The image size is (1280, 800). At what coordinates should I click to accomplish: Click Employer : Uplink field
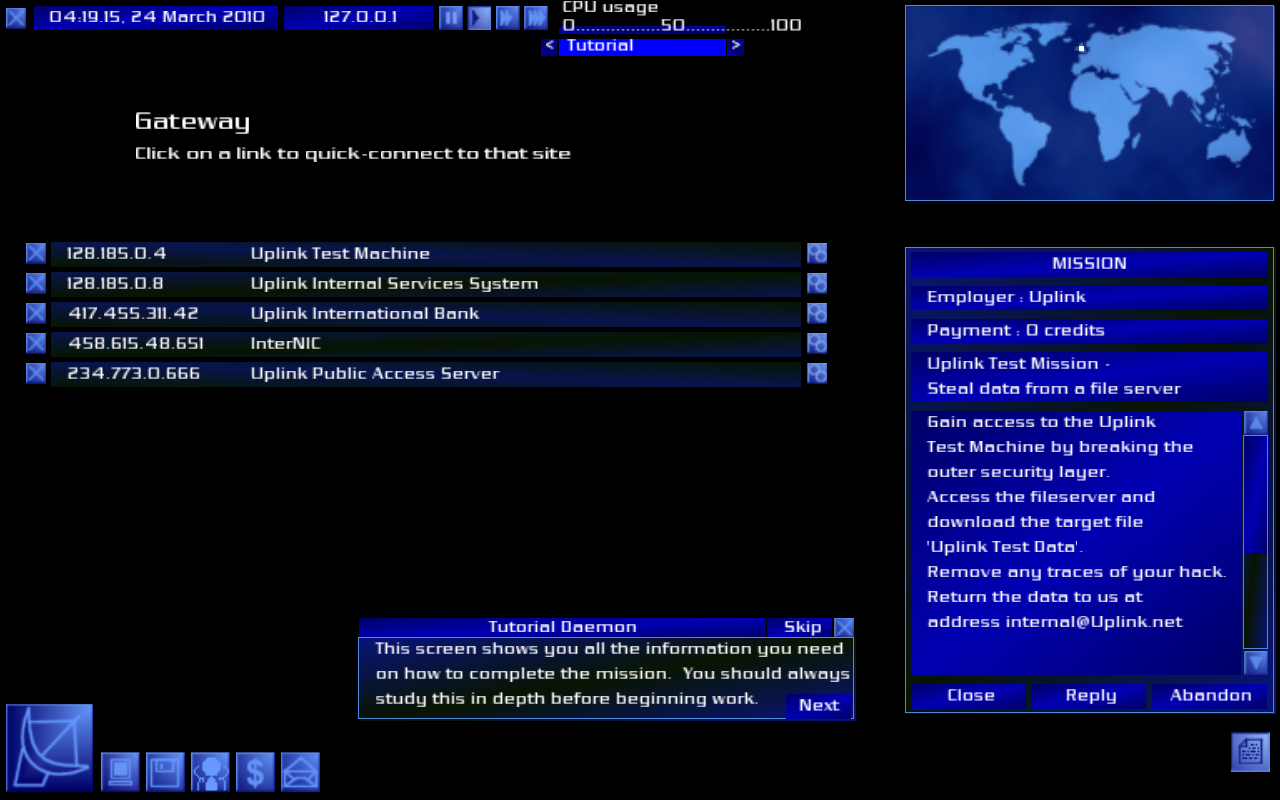[1089, 297]
